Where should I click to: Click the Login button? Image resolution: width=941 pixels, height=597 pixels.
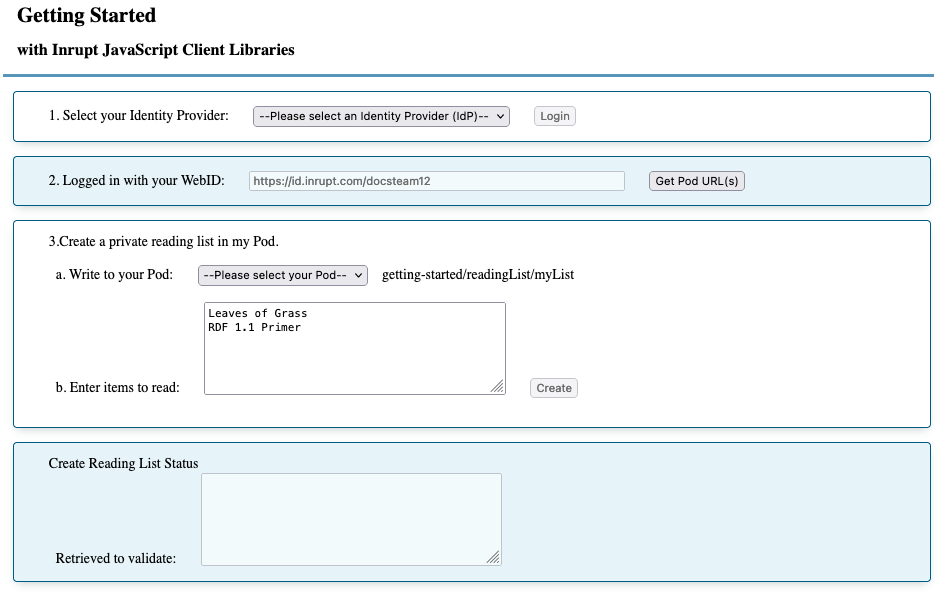554,116
